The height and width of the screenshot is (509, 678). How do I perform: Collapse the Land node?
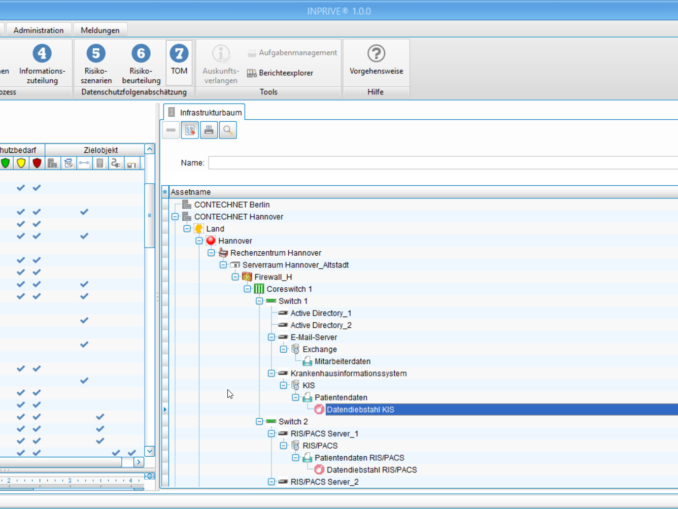tap(187, 229)
